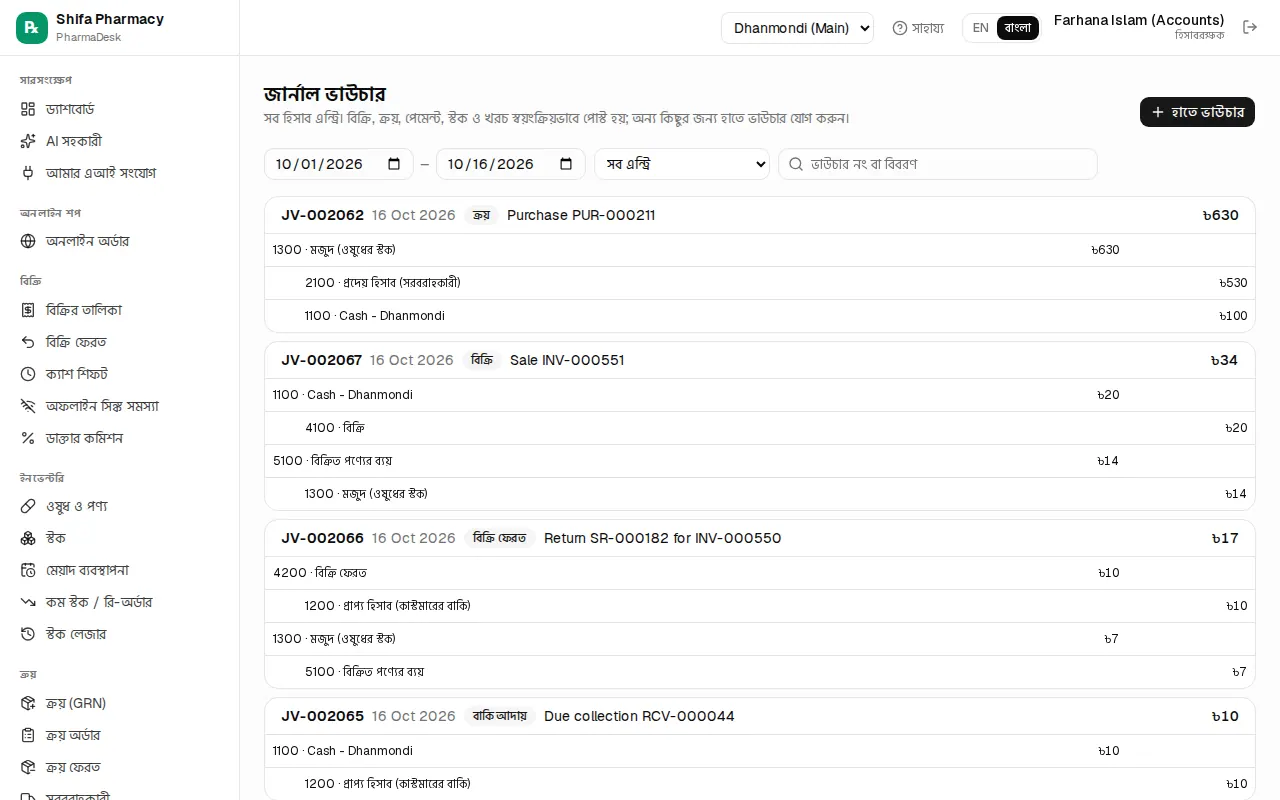Click the logout icon beside Farhana Islam
This screenshot has height=800, width=1280.
coord(1250,27)
